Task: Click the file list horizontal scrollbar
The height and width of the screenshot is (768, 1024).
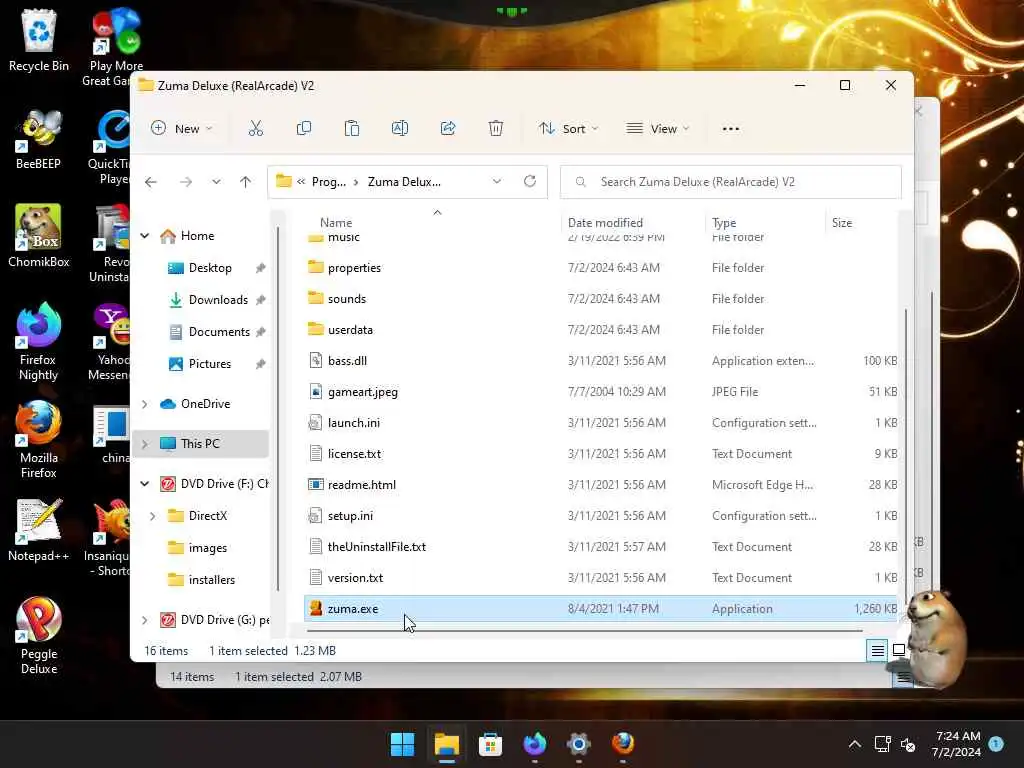Action: [x=584, y=631]
